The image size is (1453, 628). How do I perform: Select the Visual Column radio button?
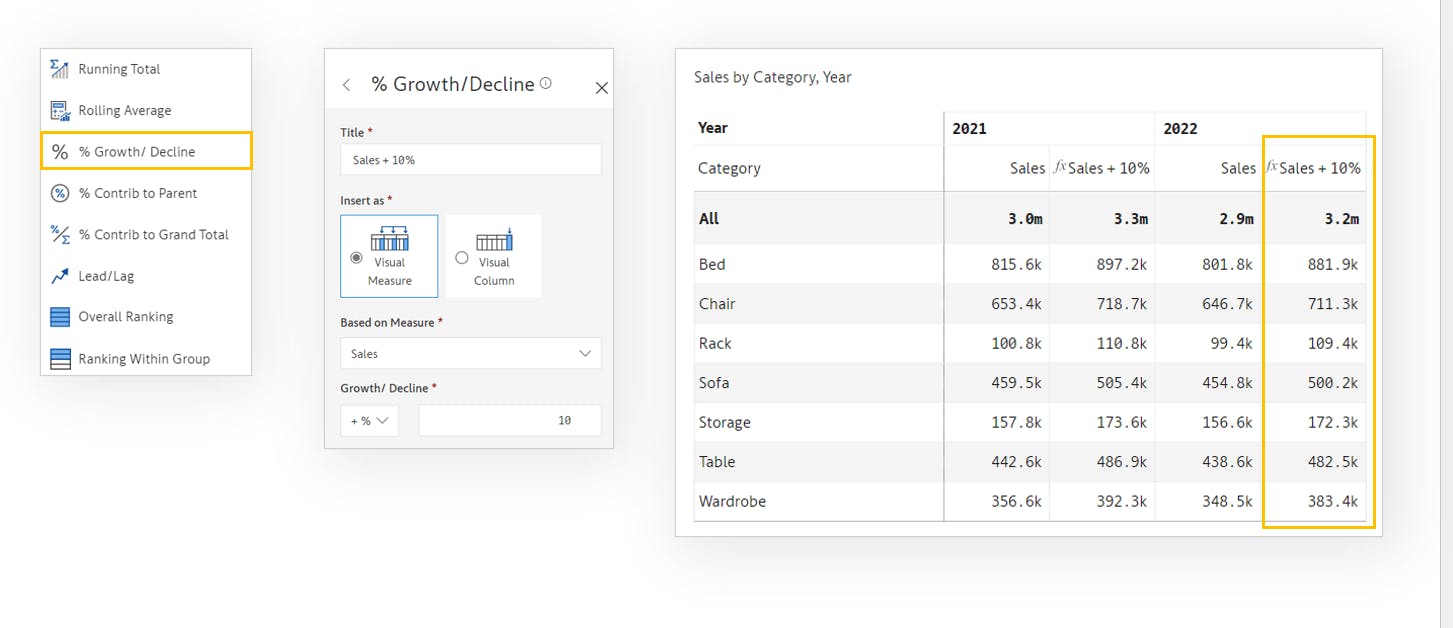[x=461, y=258]
